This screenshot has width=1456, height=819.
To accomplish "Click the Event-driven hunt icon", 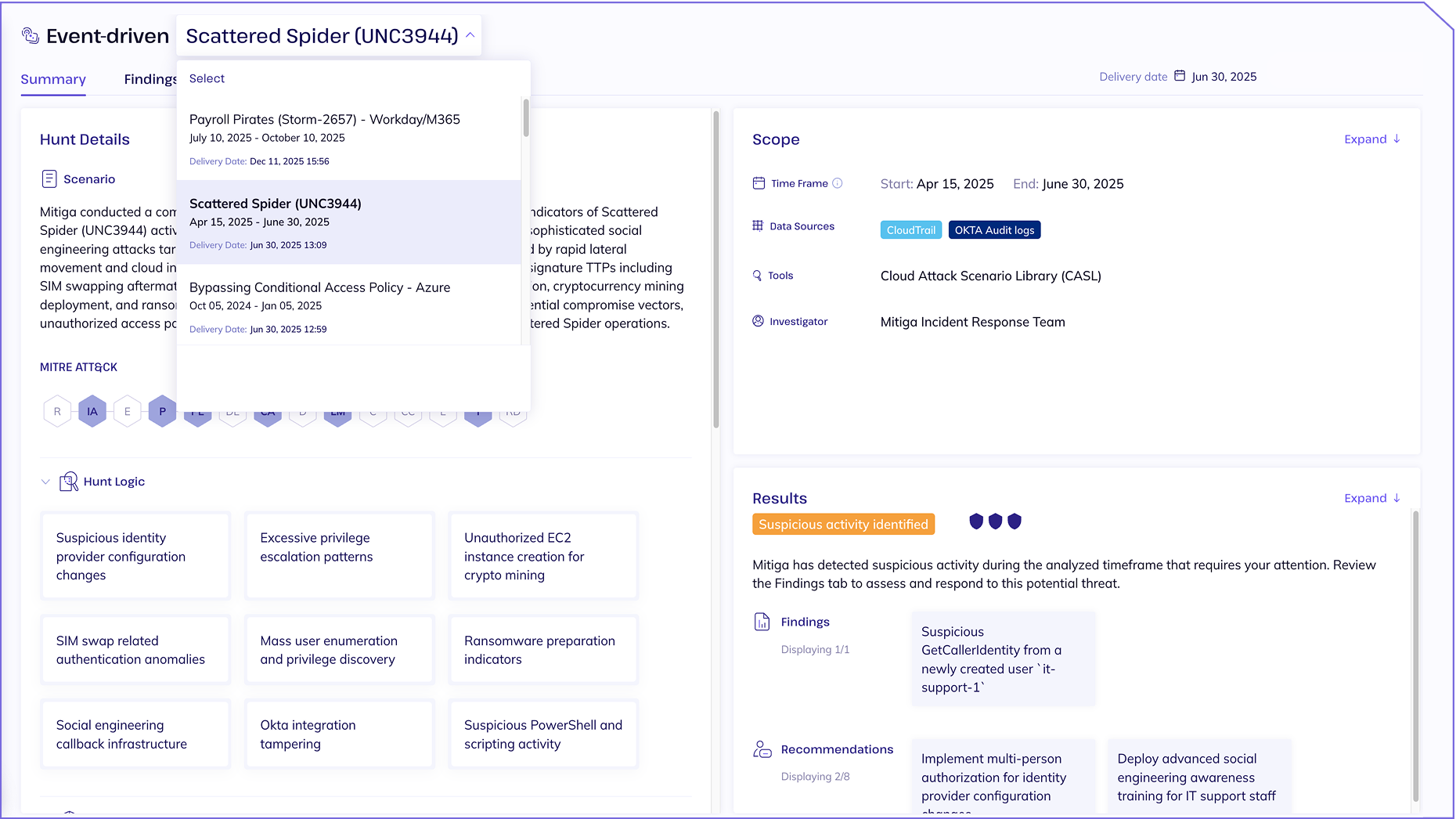I will coord(30,35).
